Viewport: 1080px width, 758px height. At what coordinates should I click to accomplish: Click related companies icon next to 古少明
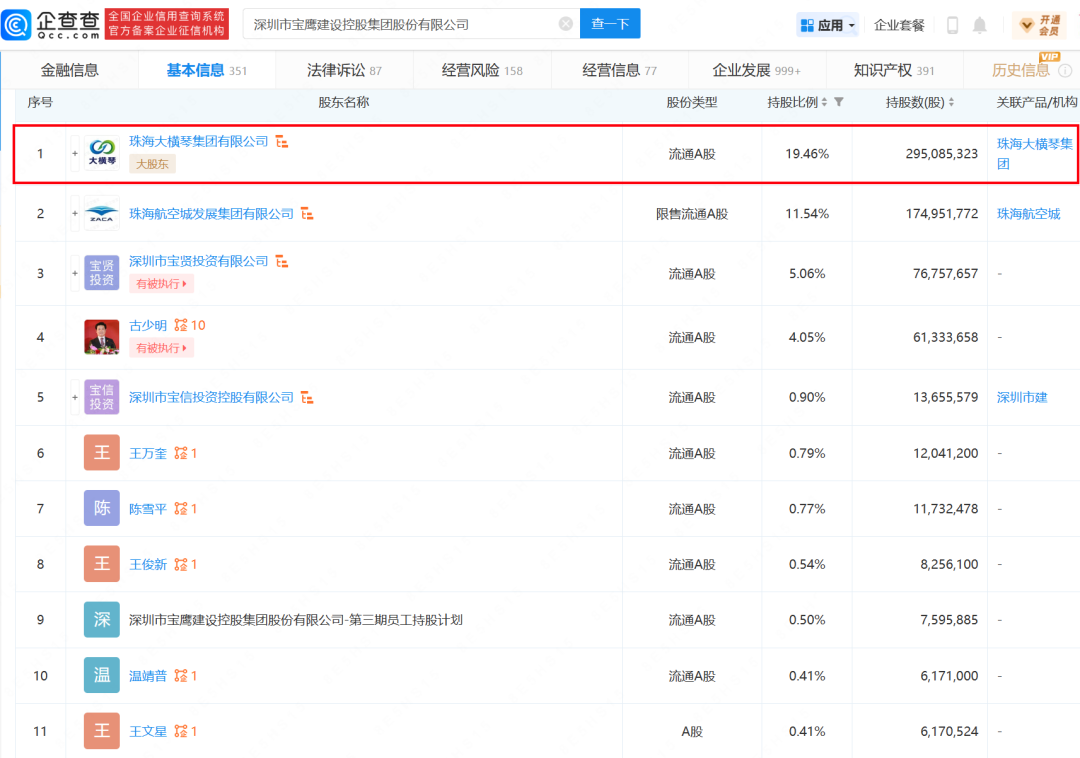pyautogui.click(x=181, y=326)
